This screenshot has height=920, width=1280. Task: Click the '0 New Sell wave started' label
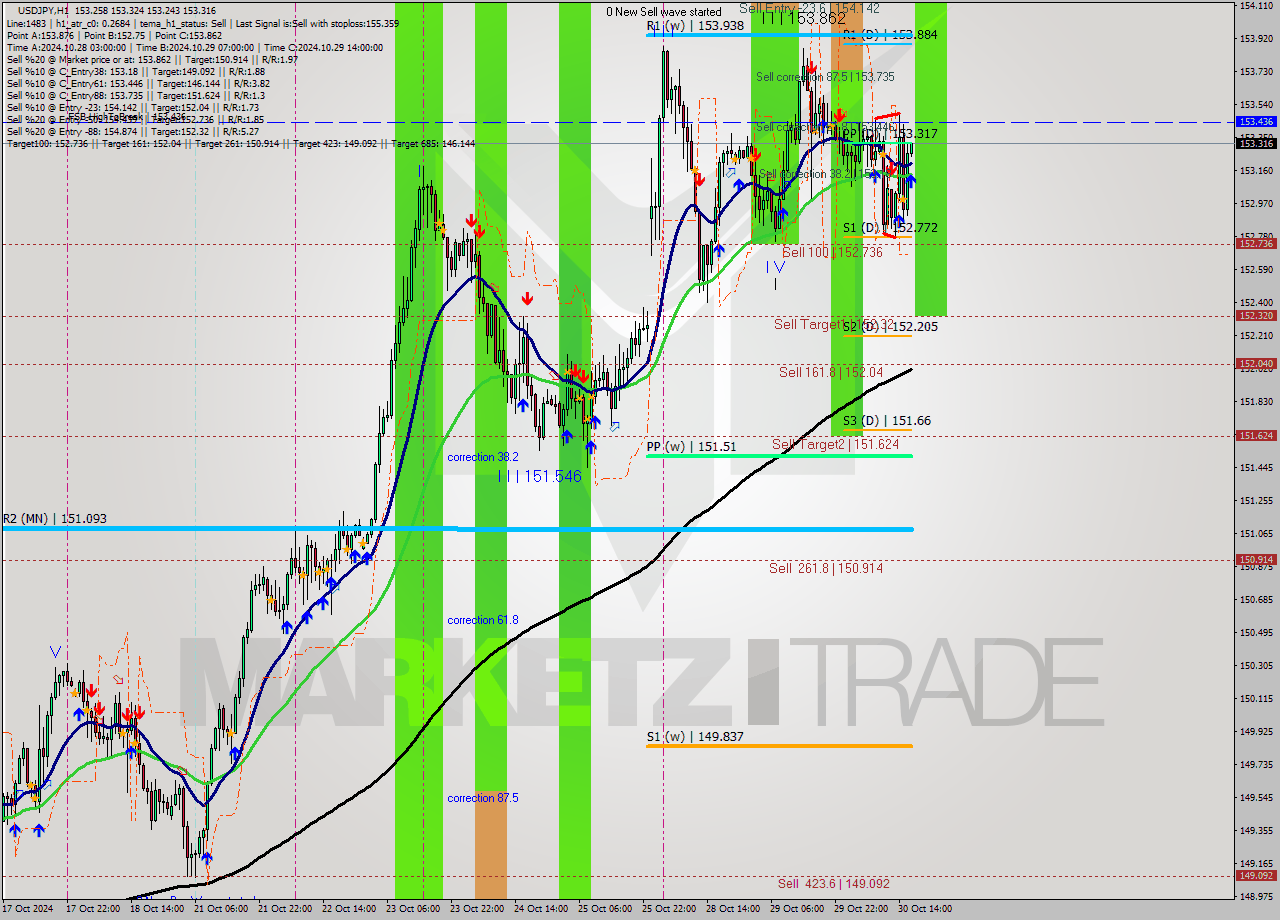click(664, 12)
